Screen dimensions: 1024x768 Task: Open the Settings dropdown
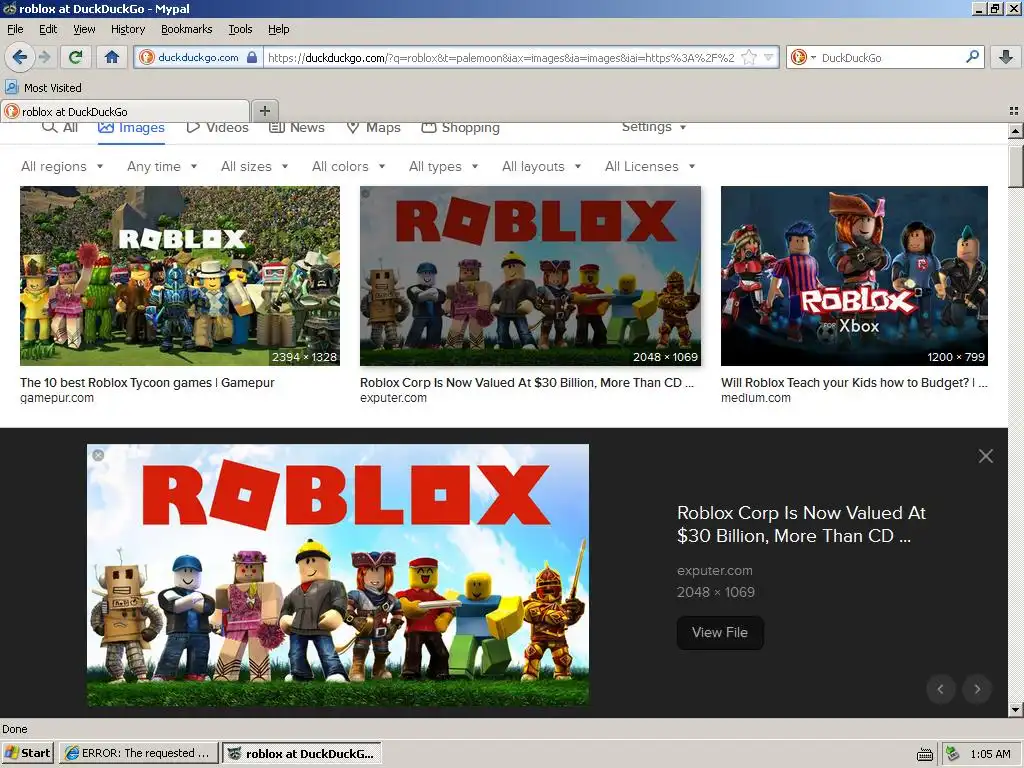click(654, 127)
